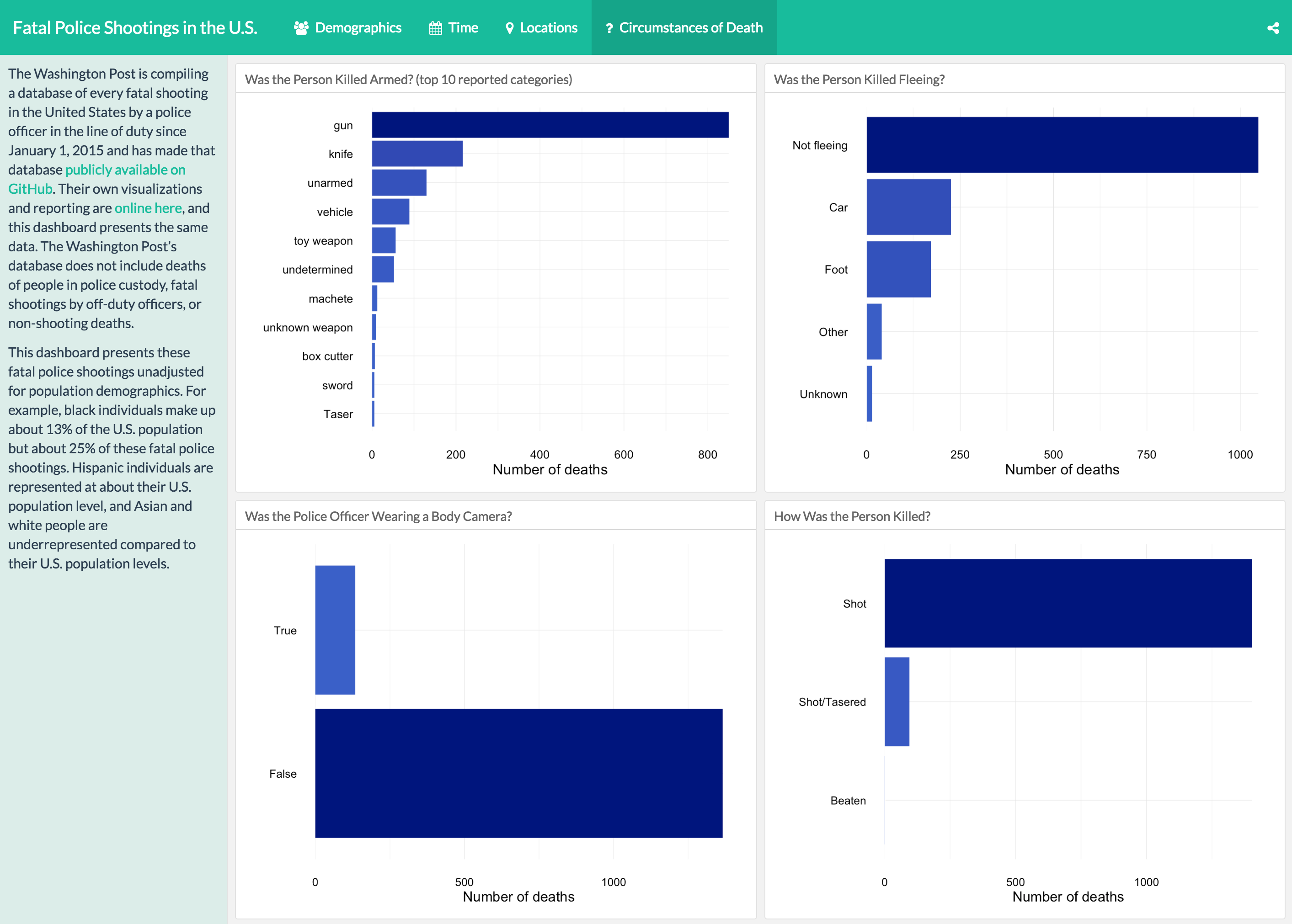This screenshot has width=1292, height=924.
Task: Select the Circumstances of Death tab
Action: coord(684,27)
